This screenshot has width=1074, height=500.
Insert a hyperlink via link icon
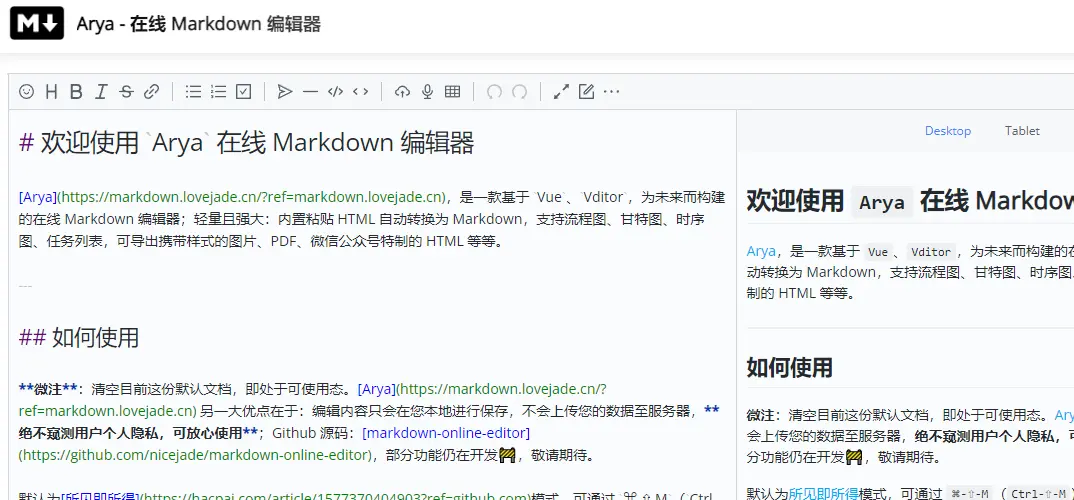(151, 92)
